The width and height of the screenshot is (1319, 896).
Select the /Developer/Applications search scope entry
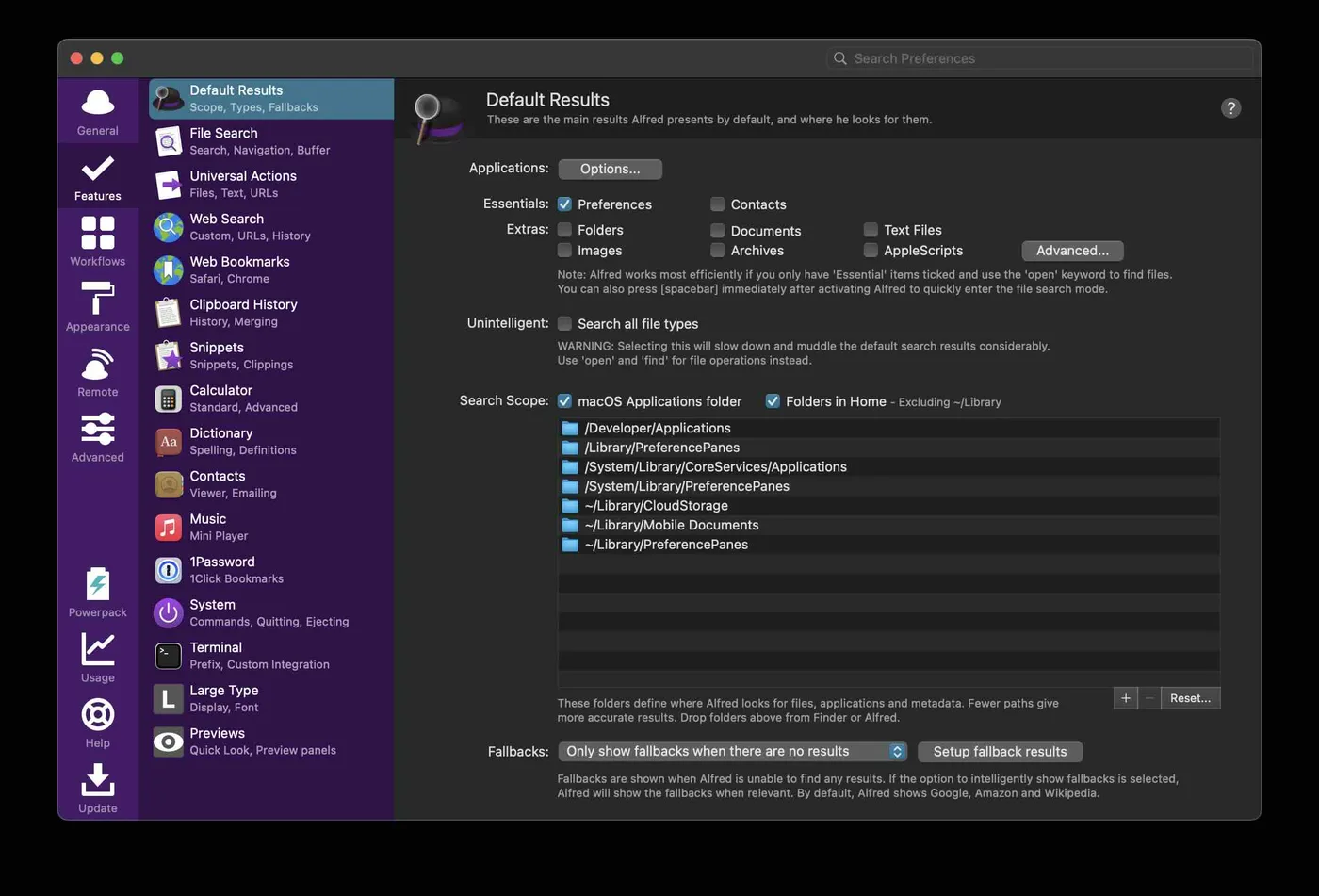tap(657, 427)
